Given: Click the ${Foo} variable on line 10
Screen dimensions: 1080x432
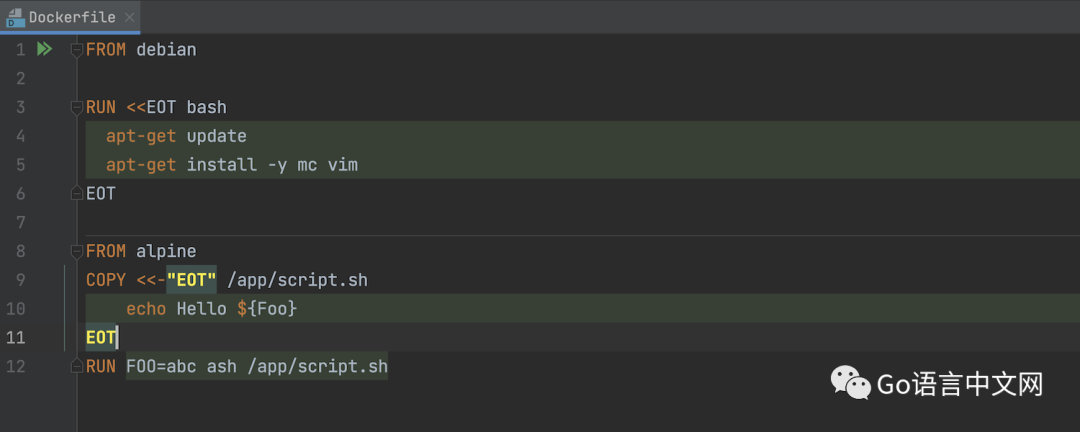Looking at the screenshot, I should coord(267,309).
